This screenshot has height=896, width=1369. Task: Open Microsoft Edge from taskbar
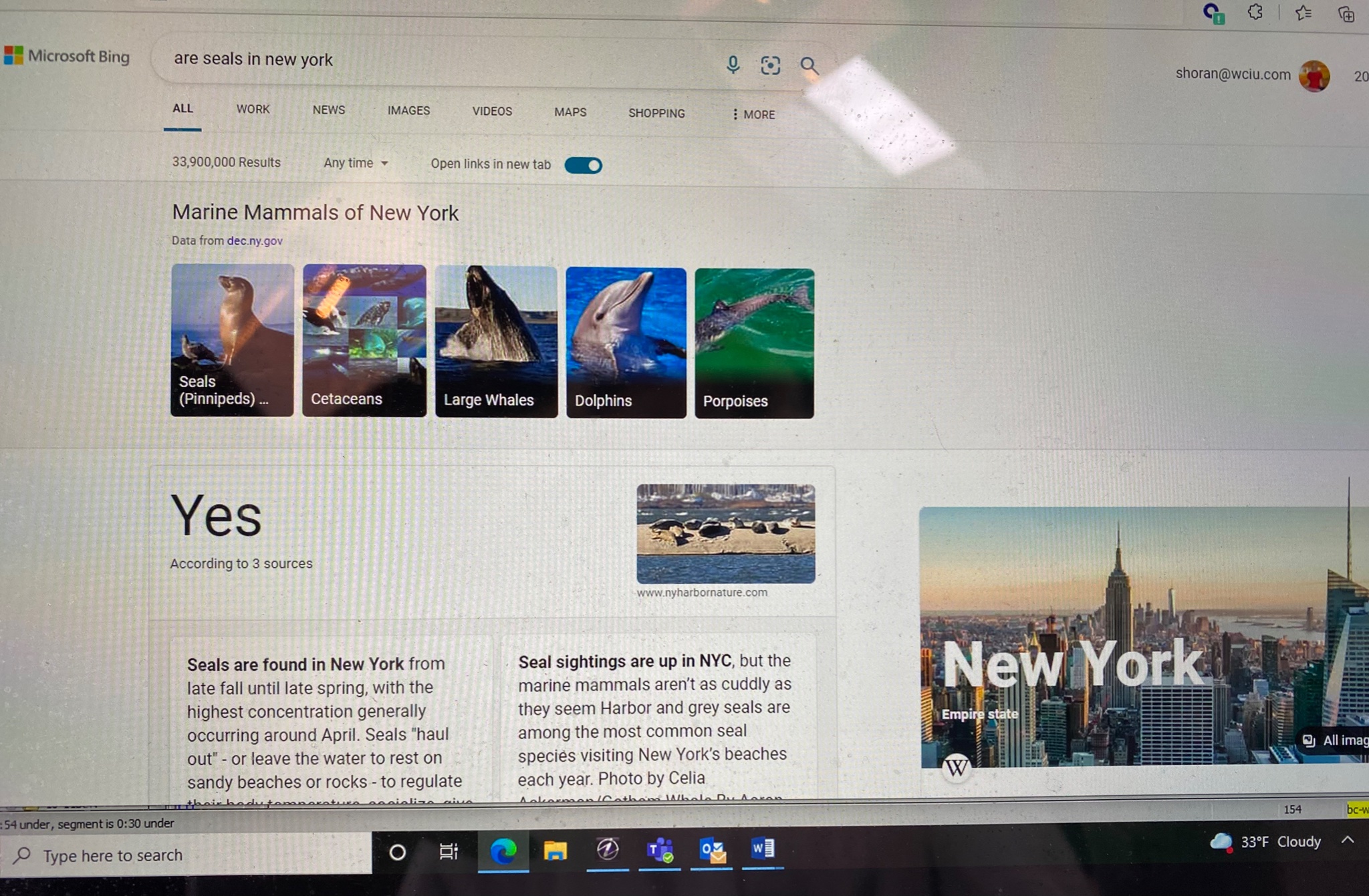pyautogui.click(x=503, y=851)
